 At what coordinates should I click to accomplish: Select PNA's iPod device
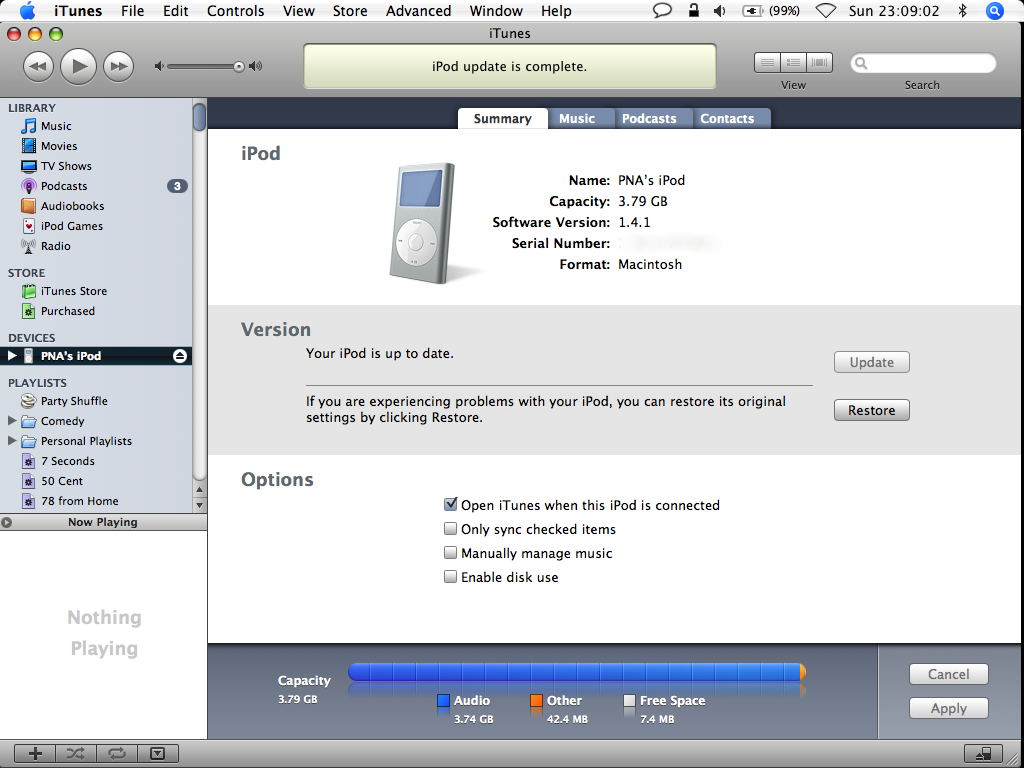coord(96,356)
